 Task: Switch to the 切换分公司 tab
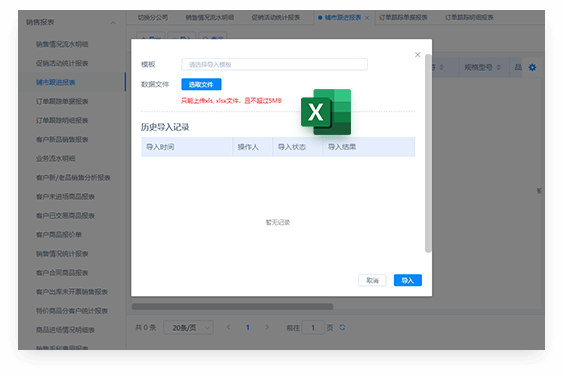click(x=153, y=17)
